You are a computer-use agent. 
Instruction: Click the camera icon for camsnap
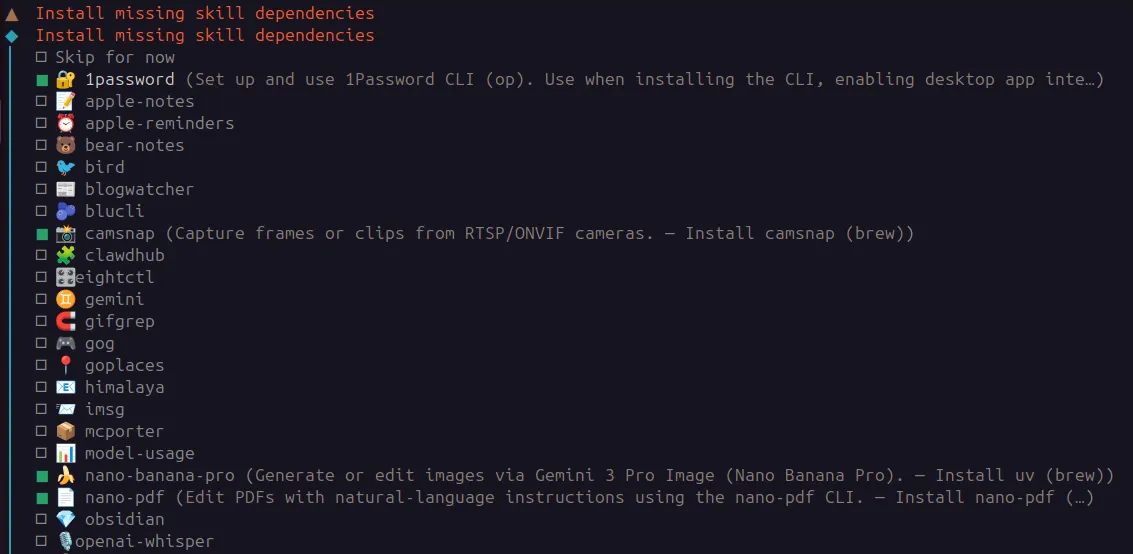pos(65,233)
